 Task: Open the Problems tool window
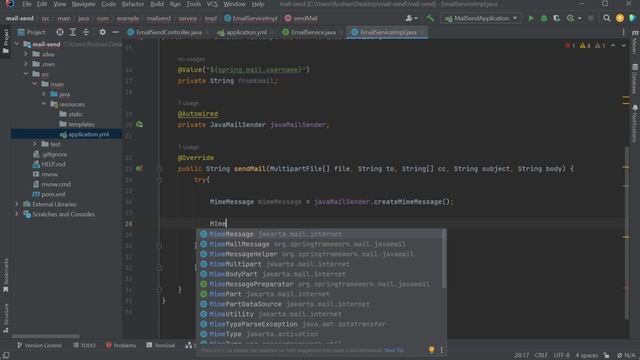click(121, 346)
